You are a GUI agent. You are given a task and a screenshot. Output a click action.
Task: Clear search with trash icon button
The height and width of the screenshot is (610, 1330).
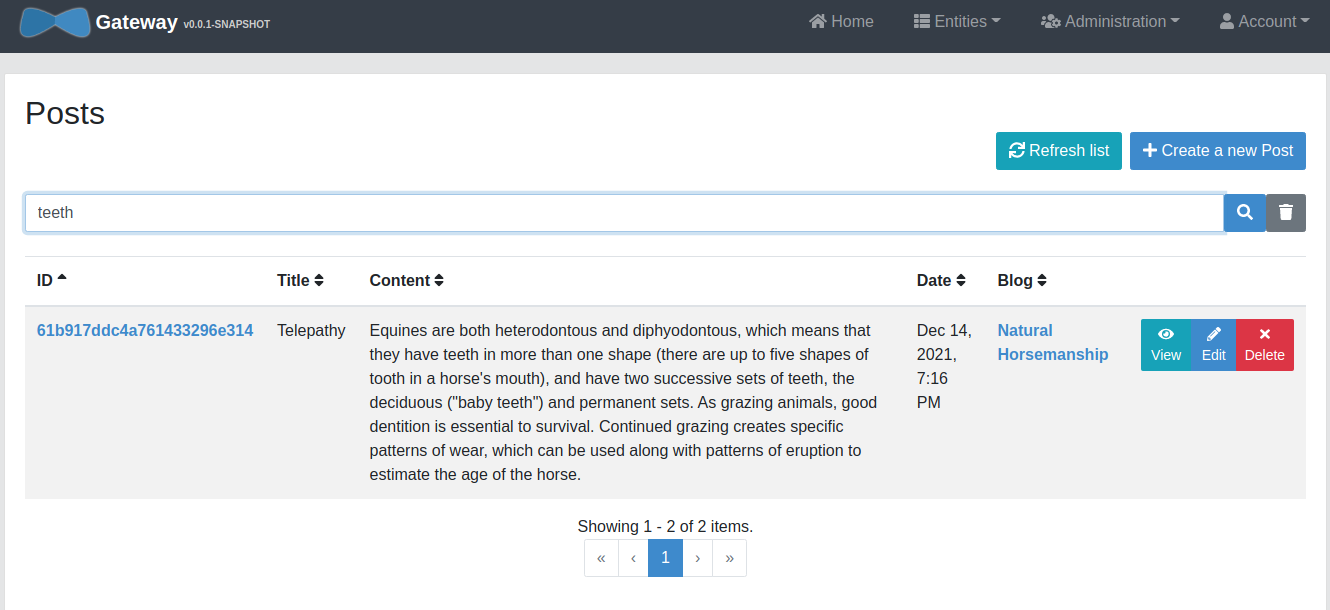coord(1286,213)
